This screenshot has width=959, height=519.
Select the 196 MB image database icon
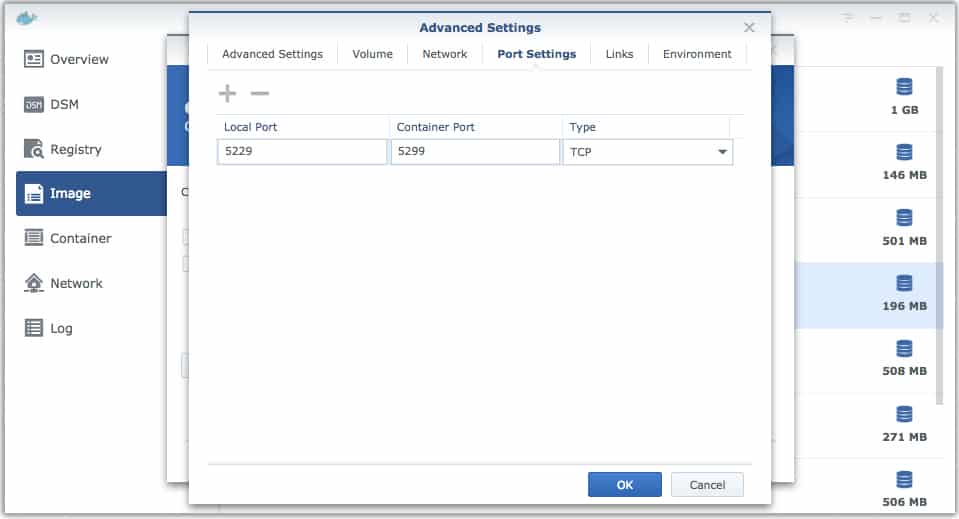[x=904, y=283]
